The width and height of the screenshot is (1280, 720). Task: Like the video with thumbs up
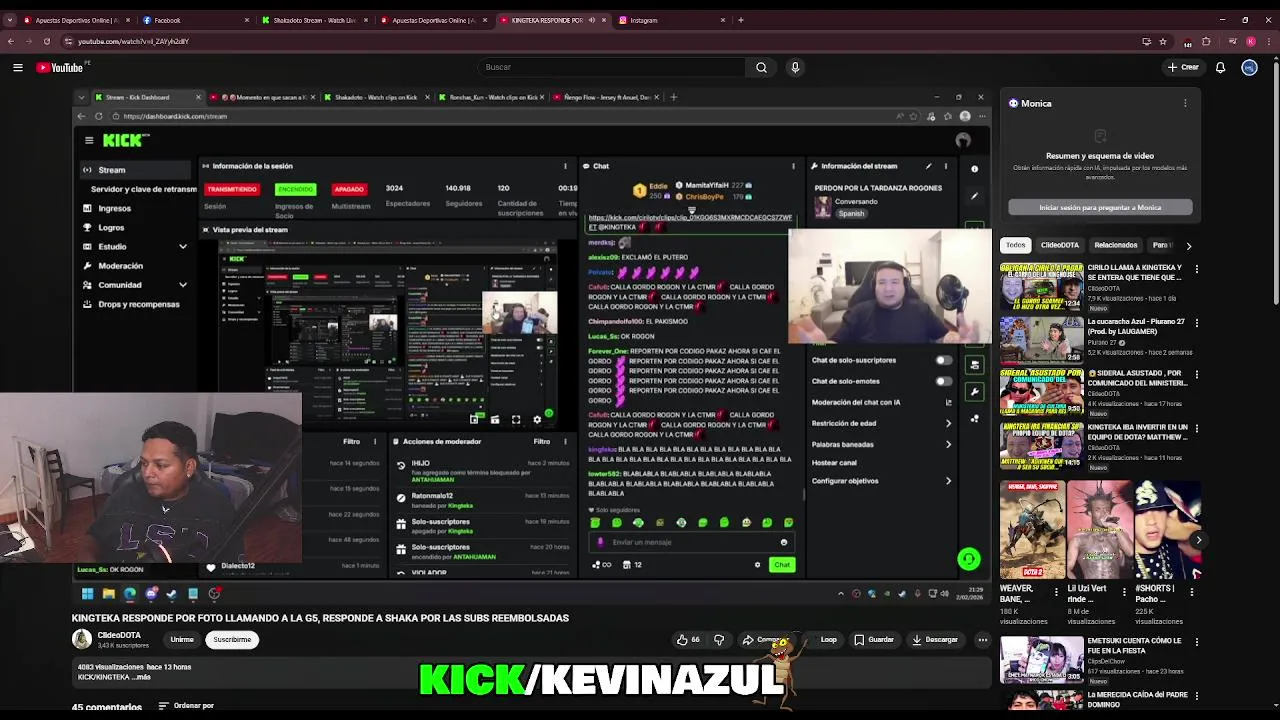pos(688,640)
